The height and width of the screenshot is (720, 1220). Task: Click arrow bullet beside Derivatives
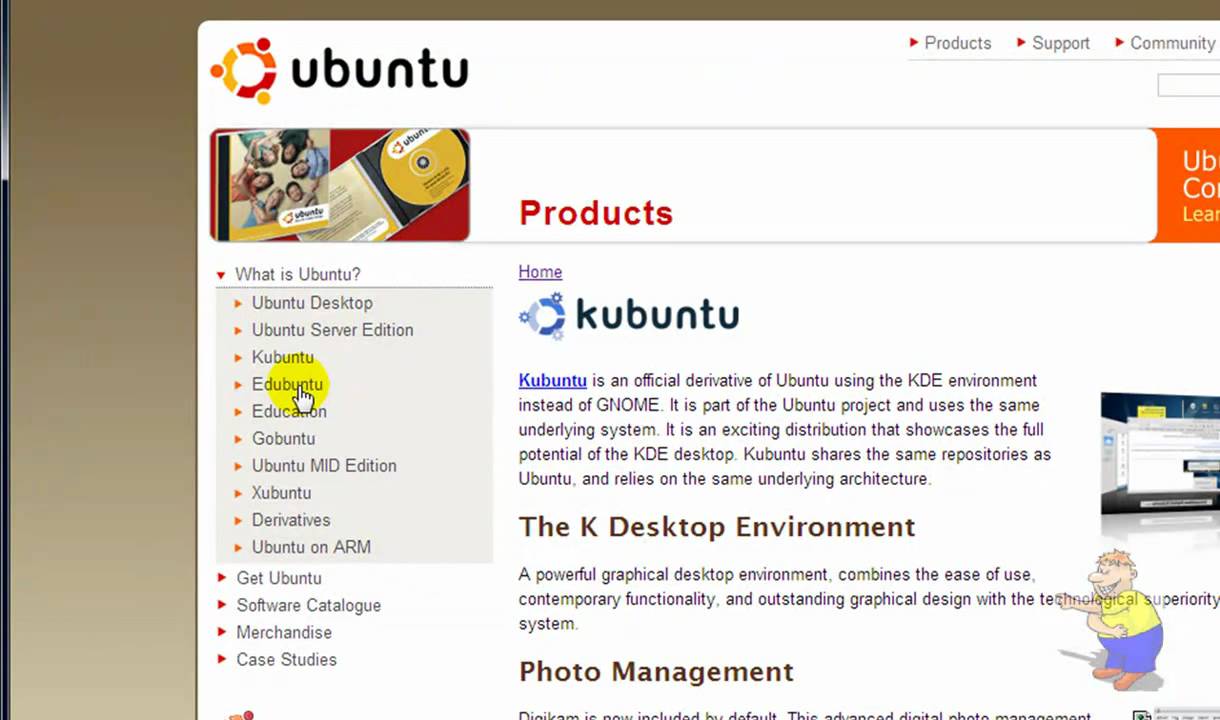tap(238, 520)
